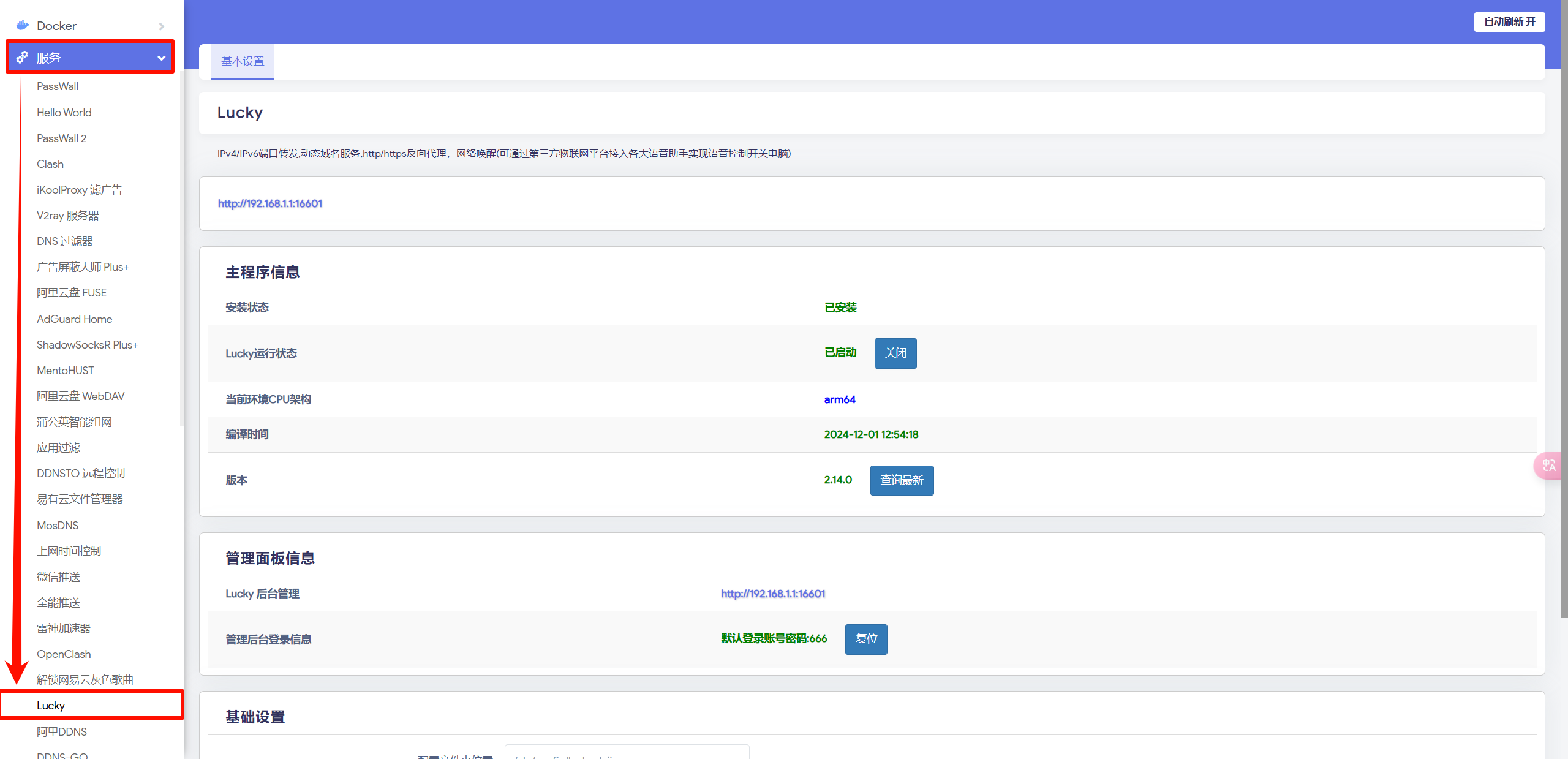
Task: Open the top http://192.168.1.1:16601 link
Action: pyautogui.click(x=270, y=203)
